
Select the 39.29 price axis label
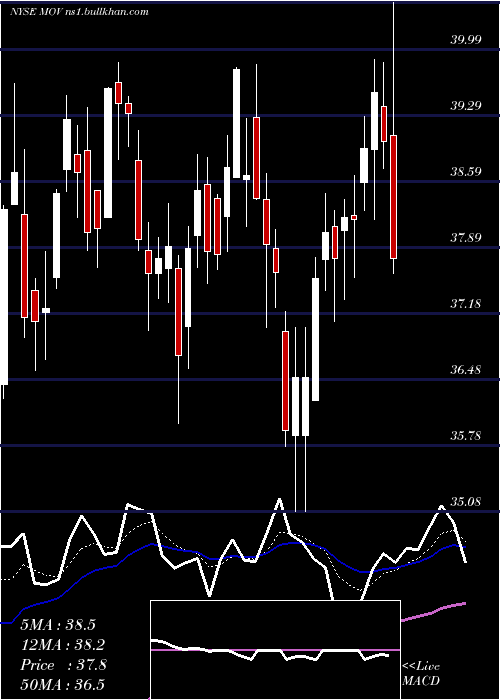pos(466,106)
